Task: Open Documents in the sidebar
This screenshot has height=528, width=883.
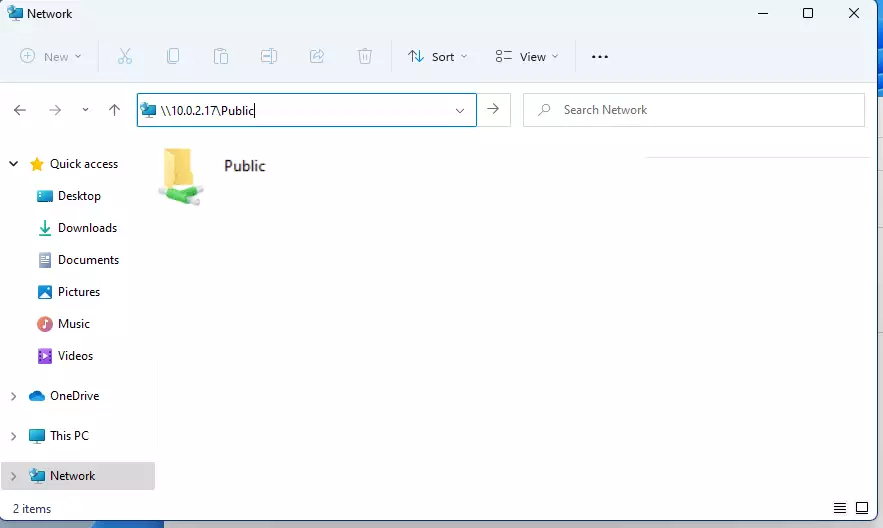Action: pos(88,260)
